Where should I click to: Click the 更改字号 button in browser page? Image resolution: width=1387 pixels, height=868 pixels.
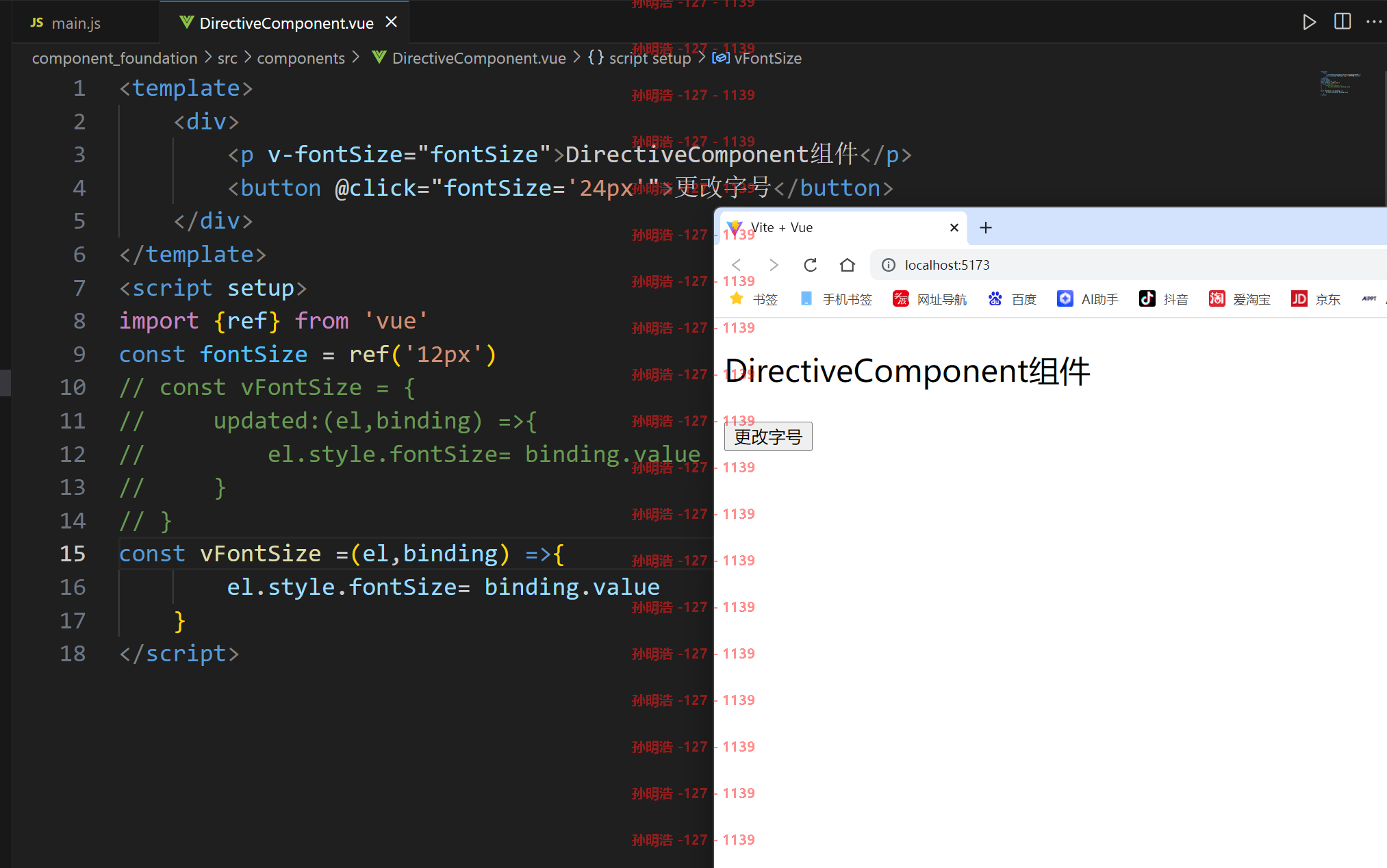pos(768,437)
